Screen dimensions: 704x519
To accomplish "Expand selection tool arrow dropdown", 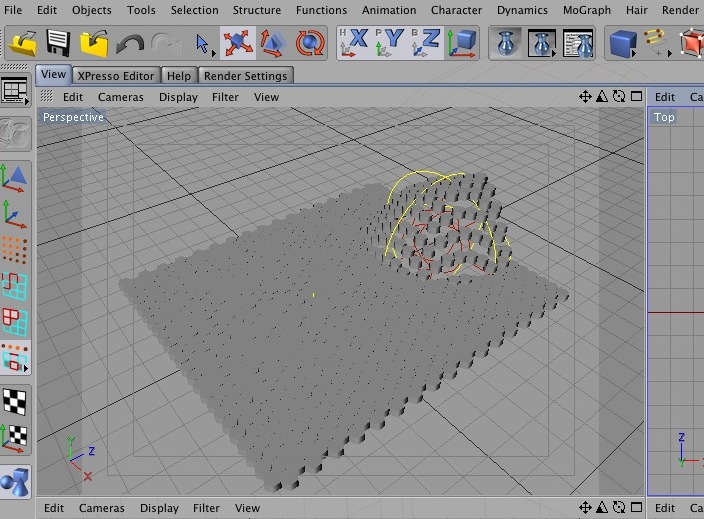I will point(214,54).
